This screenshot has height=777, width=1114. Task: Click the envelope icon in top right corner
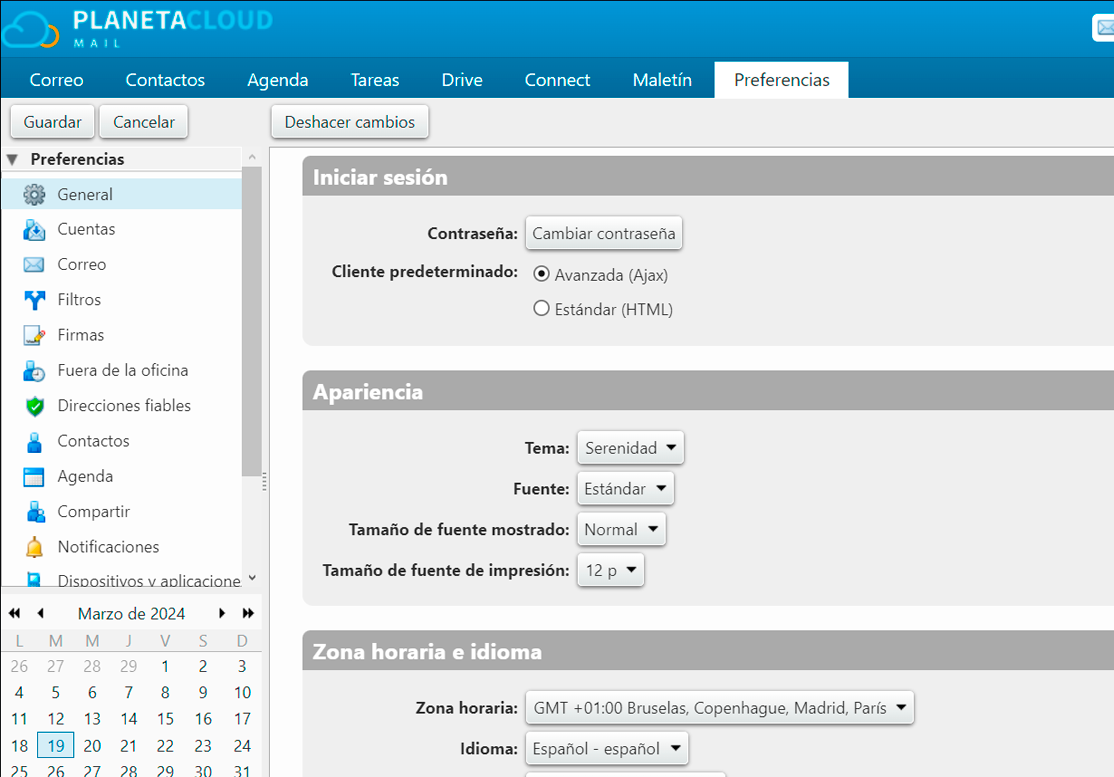[x=1103, y=28]
